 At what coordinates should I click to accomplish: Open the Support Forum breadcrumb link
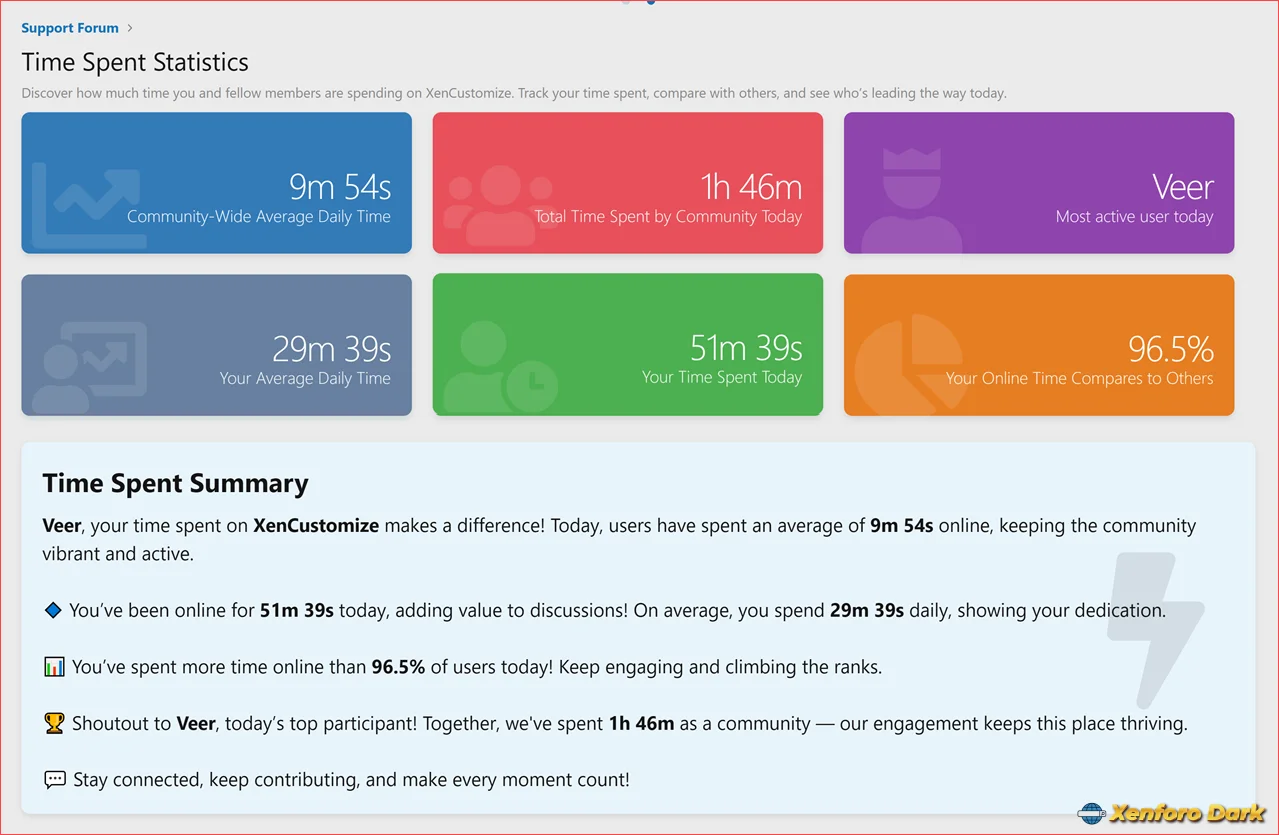70,28
